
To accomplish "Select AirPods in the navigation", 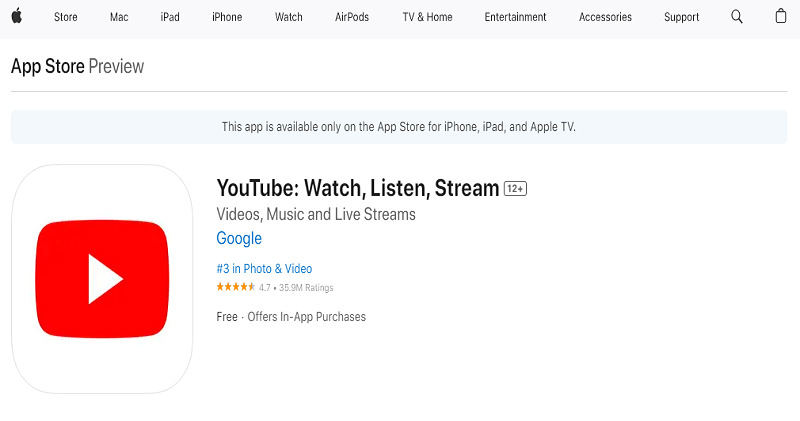I will click(x=352, y=17).
